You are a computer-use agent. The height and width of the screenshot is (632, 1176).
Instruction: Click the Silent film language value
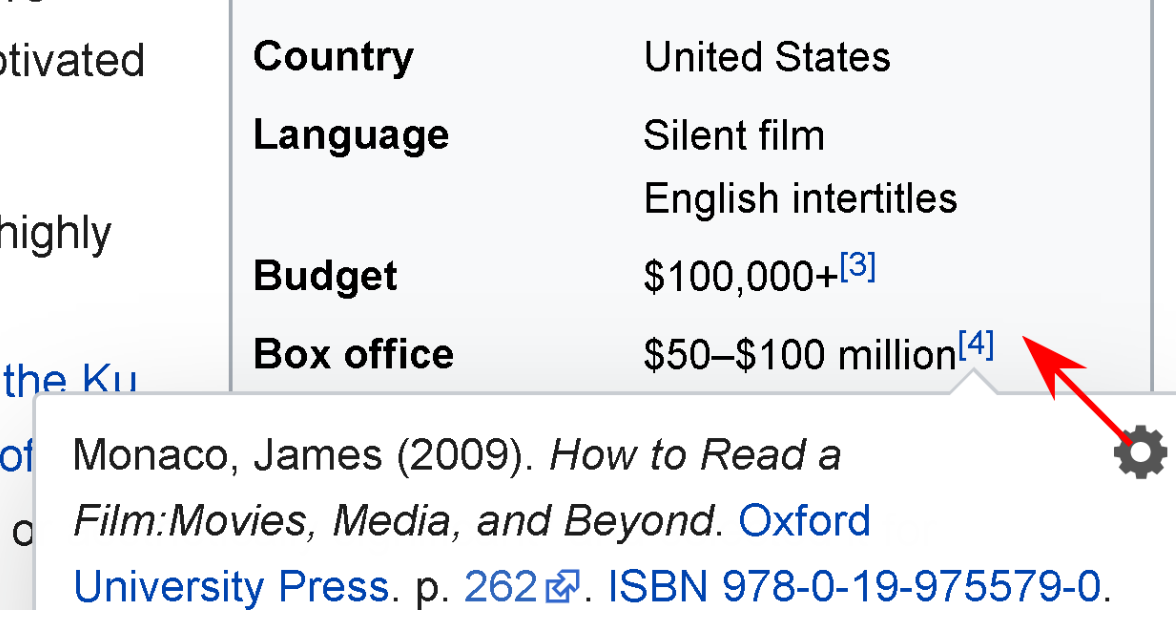click(x=734, y=135)
